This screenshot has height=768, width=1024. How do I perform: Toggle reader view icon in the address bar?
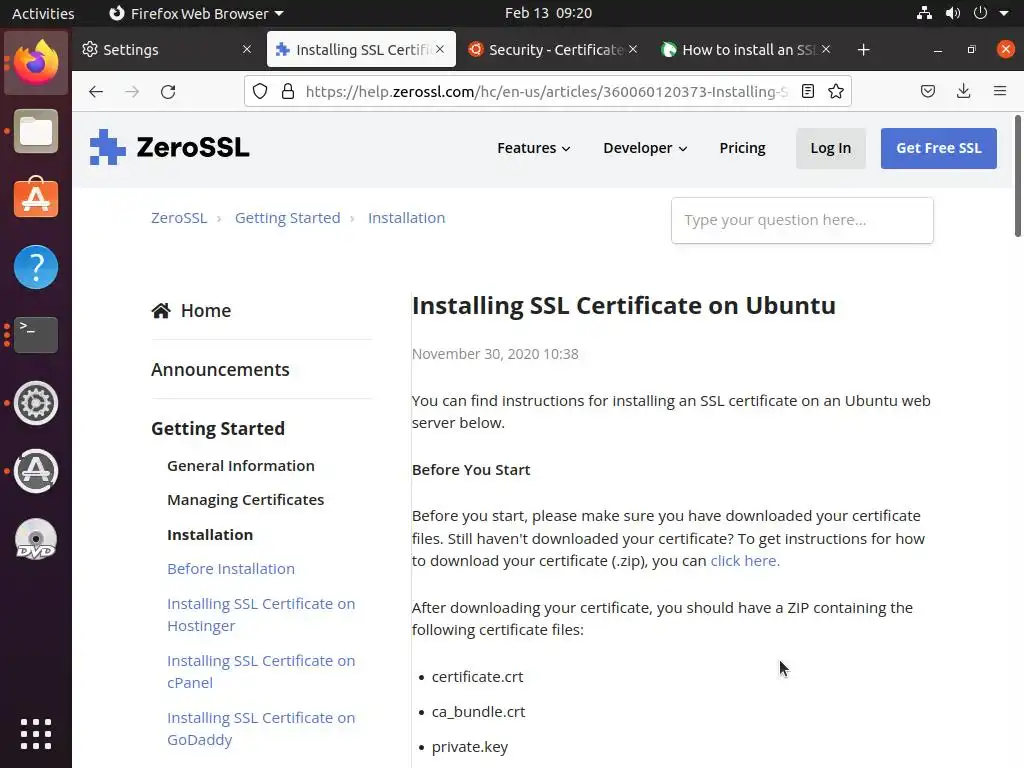click(808, 91)
